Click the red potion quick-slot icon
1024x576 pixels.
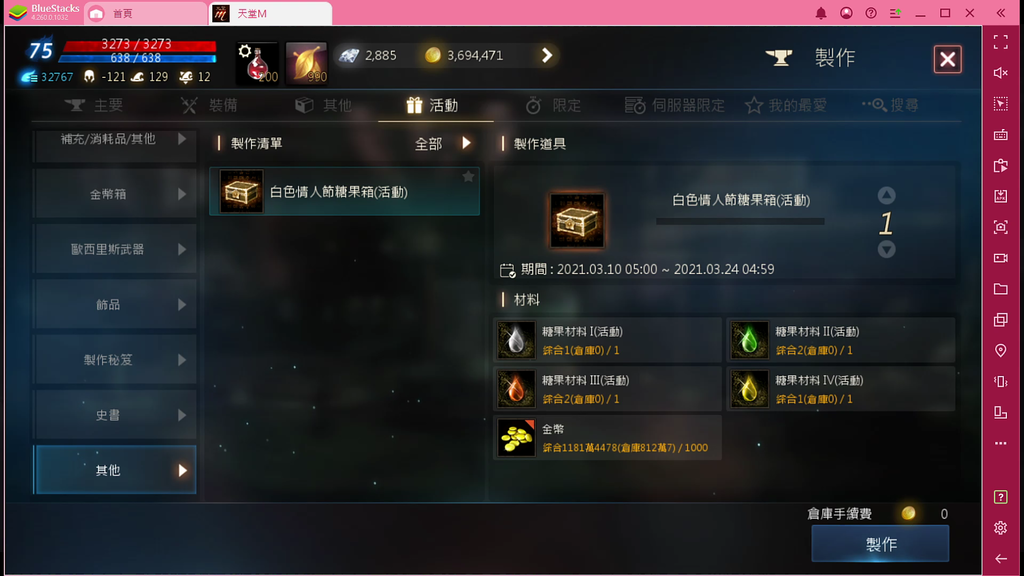(x=257, y=63)
